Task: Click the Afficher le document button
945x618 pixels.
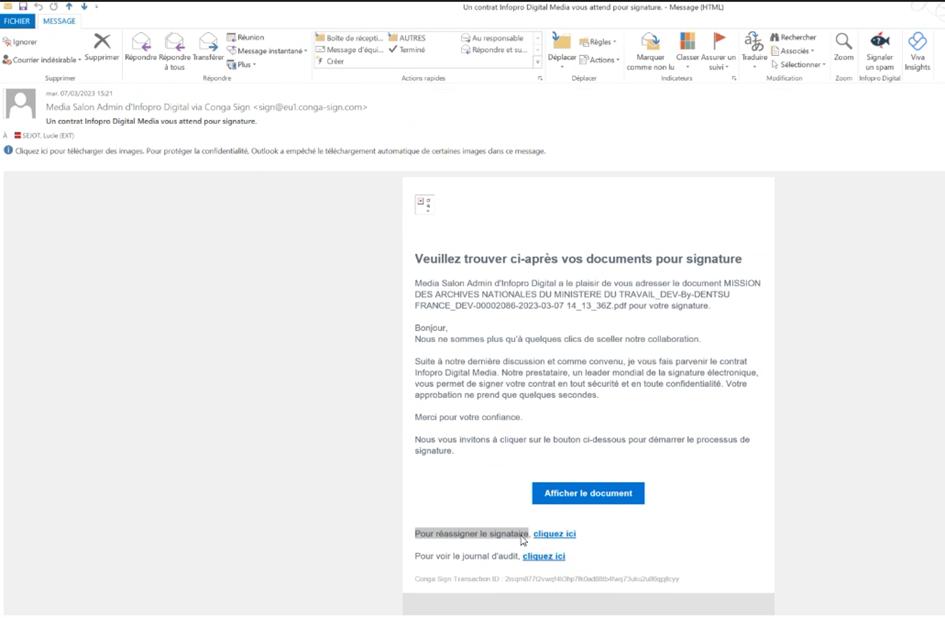Action: [x=588, y=493]
